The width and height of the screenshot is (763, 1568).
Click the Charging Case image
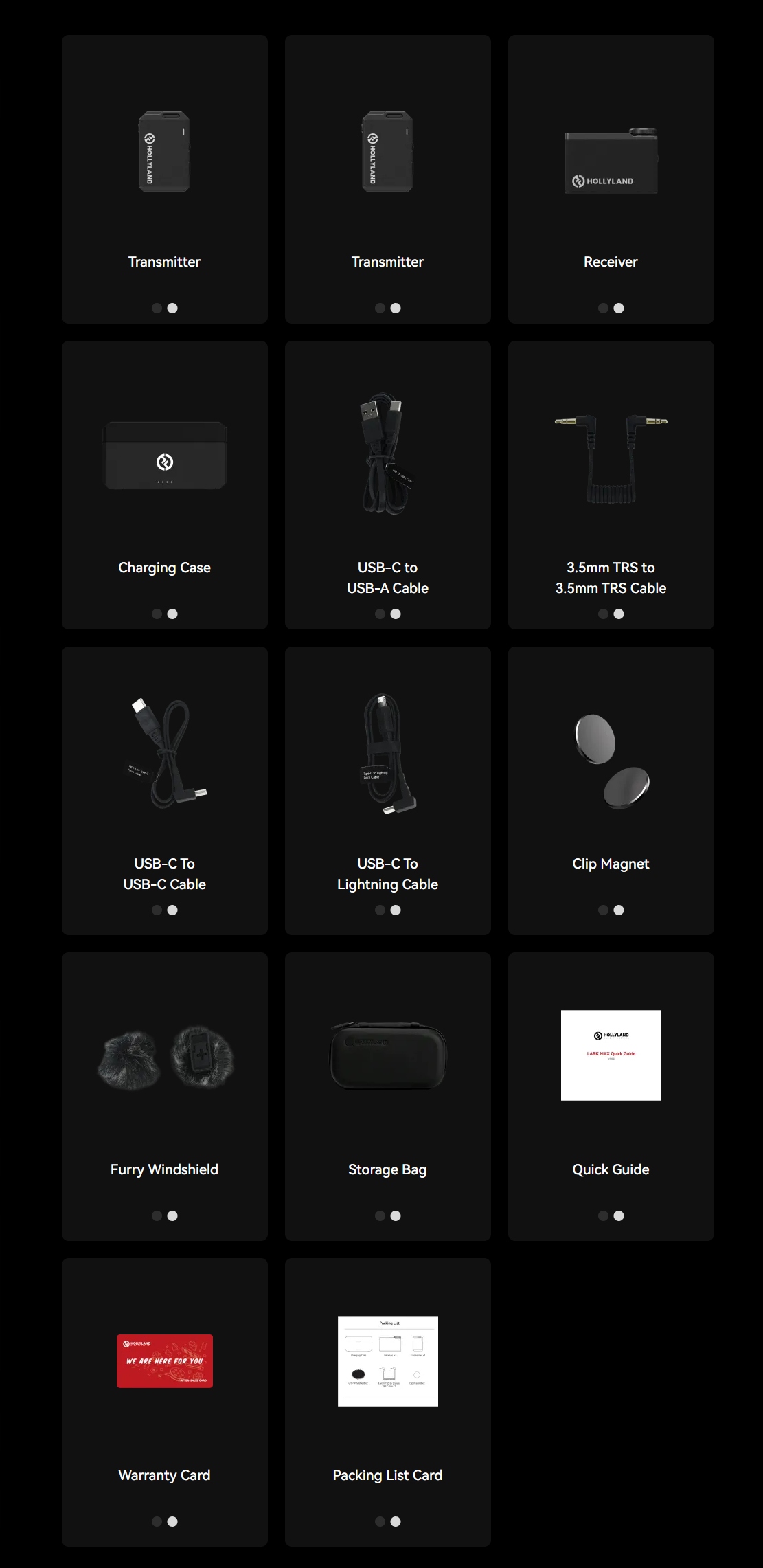(165, 456)
